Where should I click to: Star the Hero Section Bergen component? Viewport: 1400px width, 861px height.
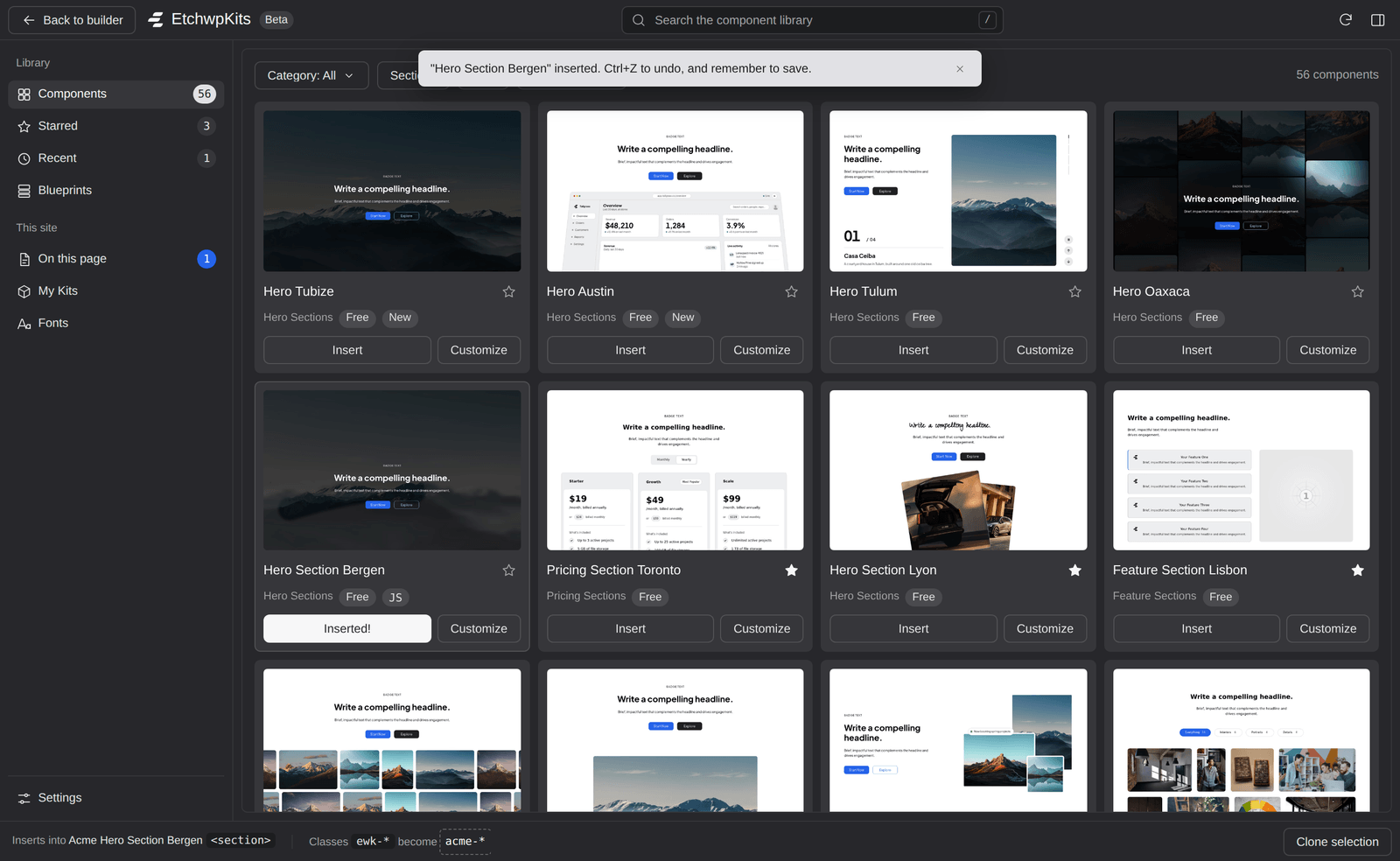tap(508, 570)
